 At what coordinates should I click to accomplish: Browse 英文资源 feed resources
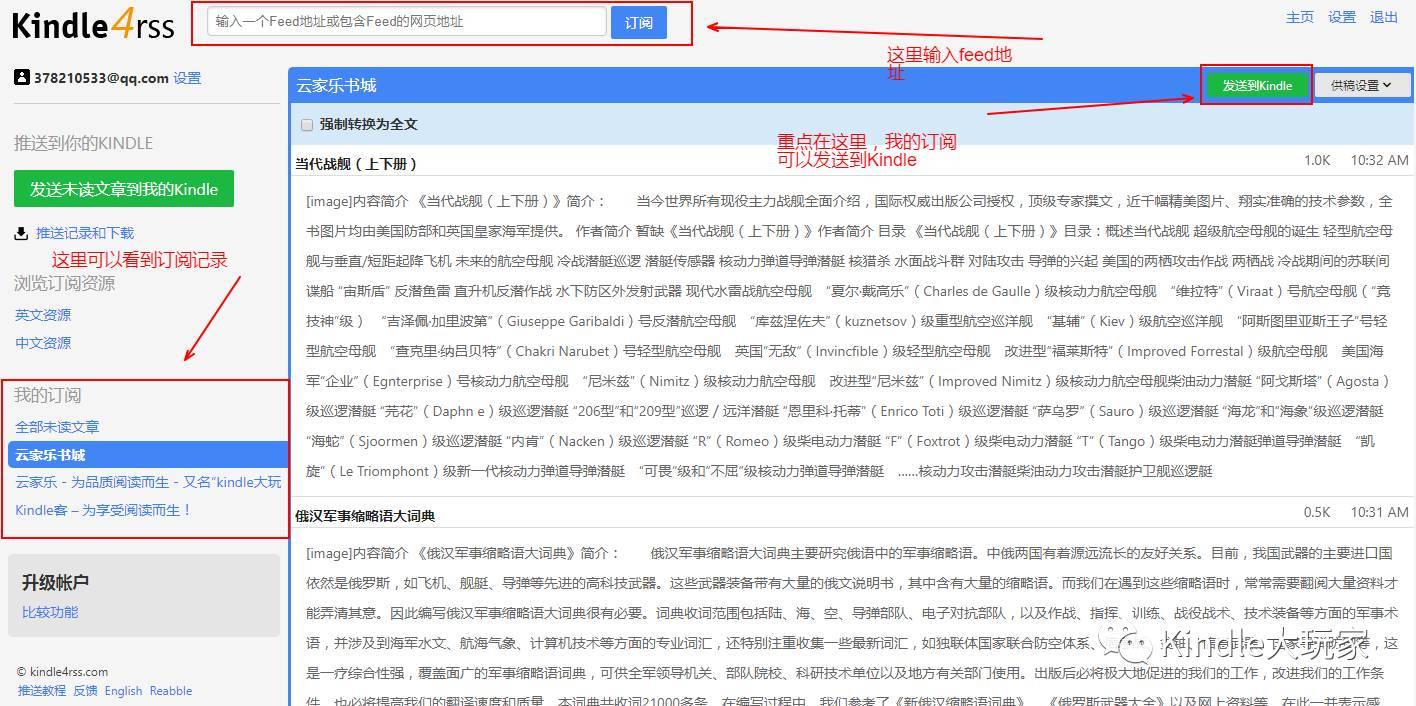click(x=43, y=315)
